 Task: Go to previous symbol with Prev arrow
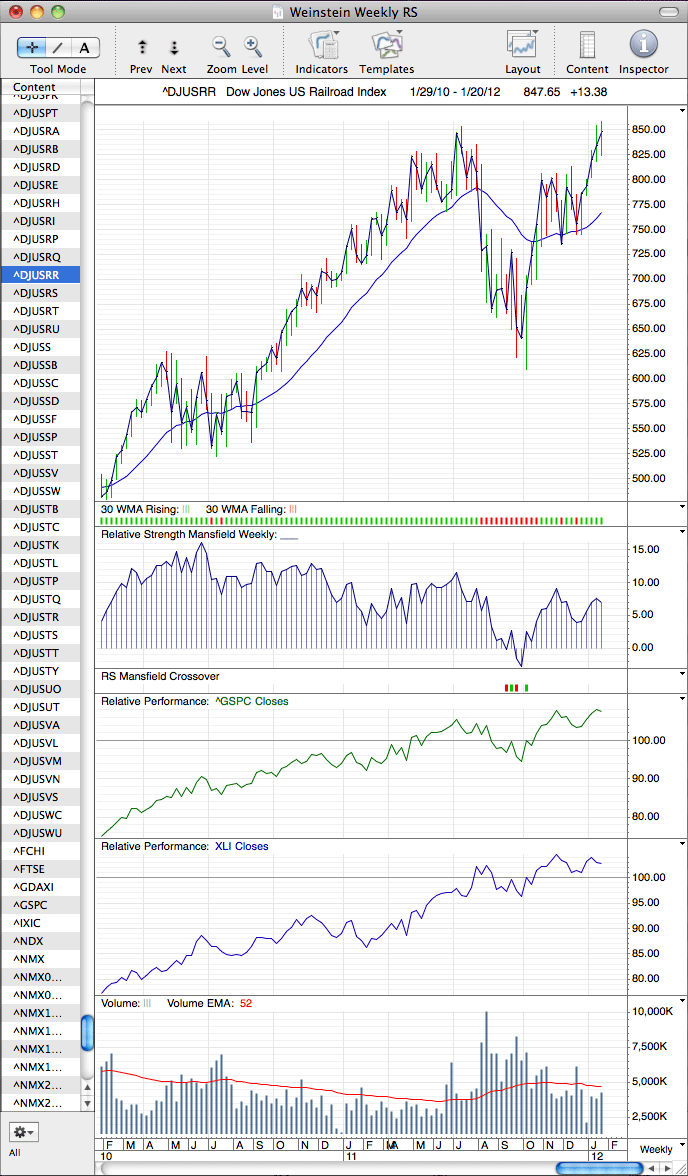tap(143, 47)
